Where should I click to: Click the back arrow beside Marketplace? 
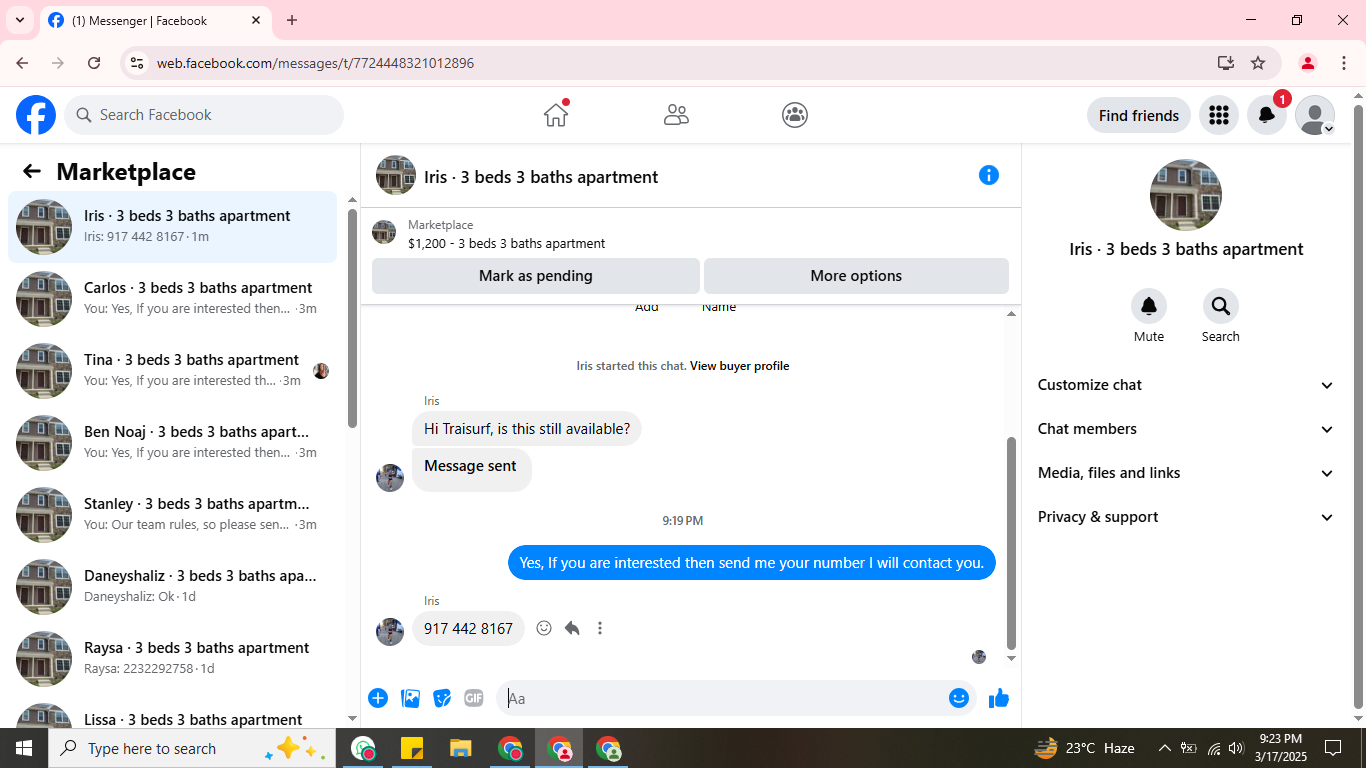(32, 171)
